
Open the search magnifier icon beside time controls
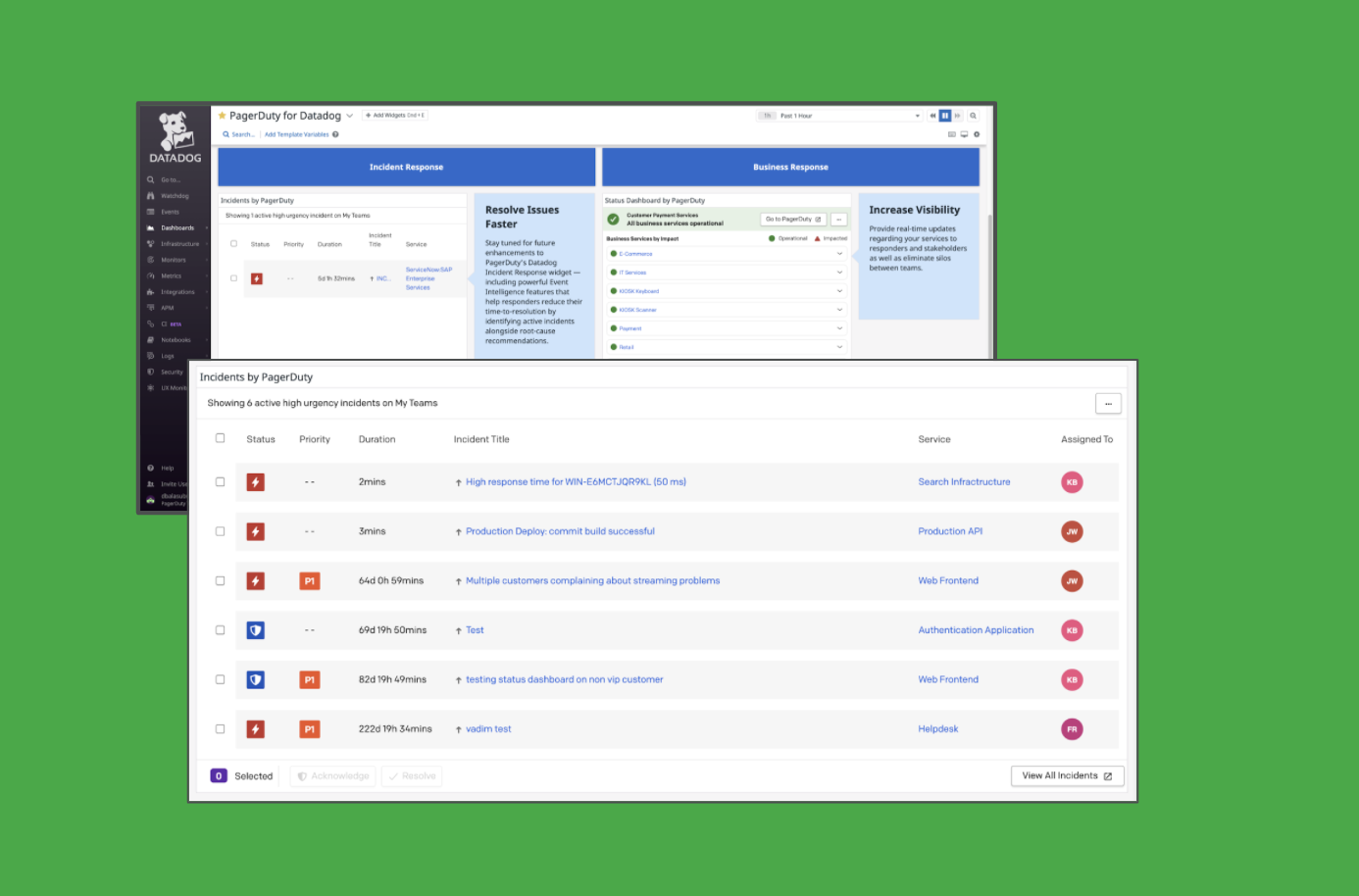pos(973,116)
